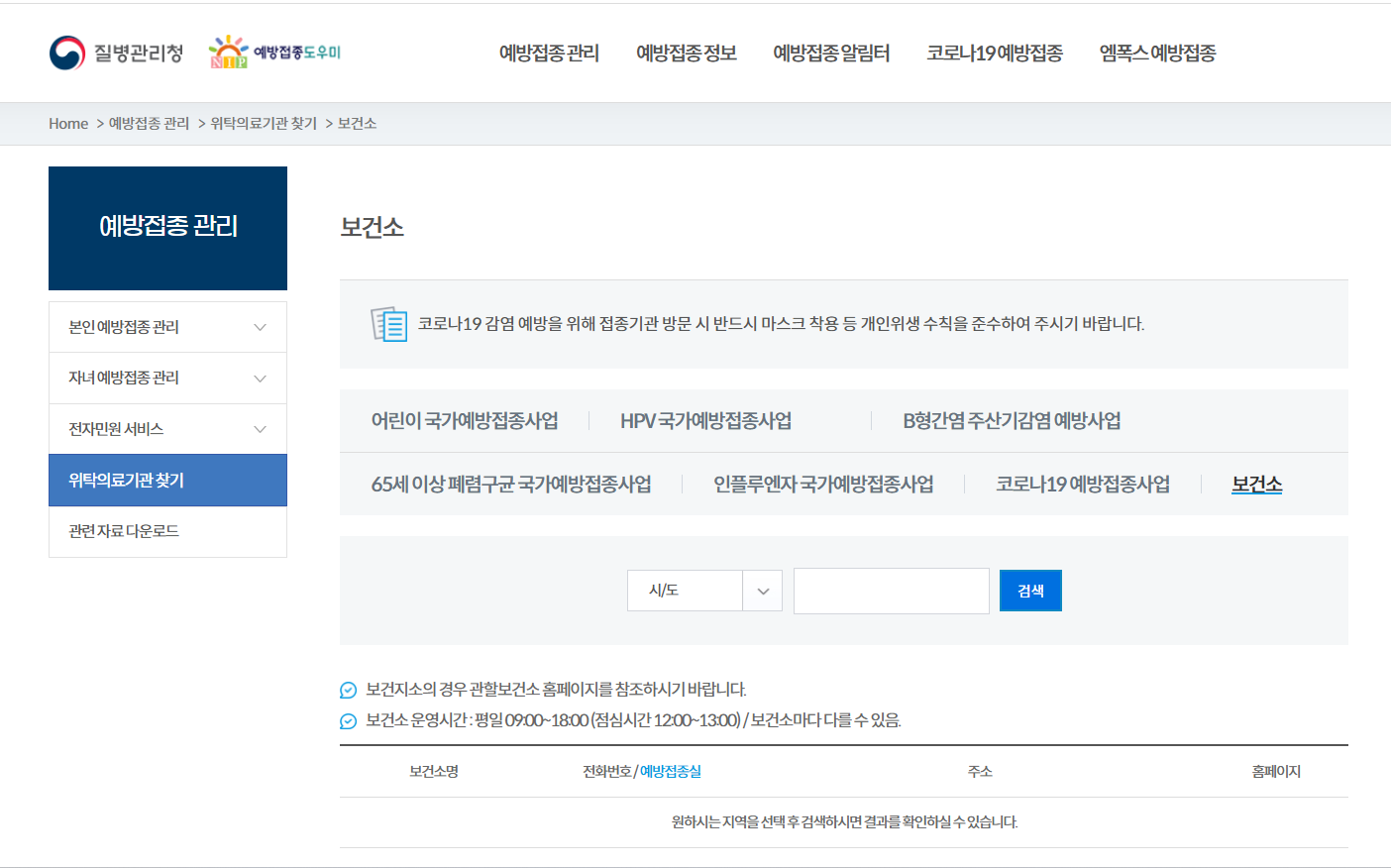This screenshot has width=1391, height=868.
Task: Open 코로나19 예방접종 top menu
Action: point(995,53)
